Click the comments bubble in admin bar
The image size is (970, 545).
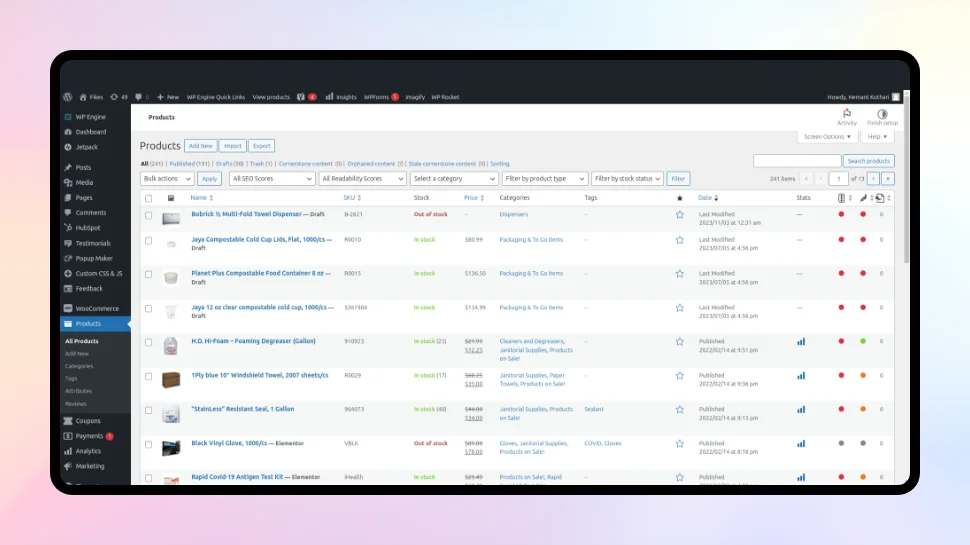click(138, 97)
